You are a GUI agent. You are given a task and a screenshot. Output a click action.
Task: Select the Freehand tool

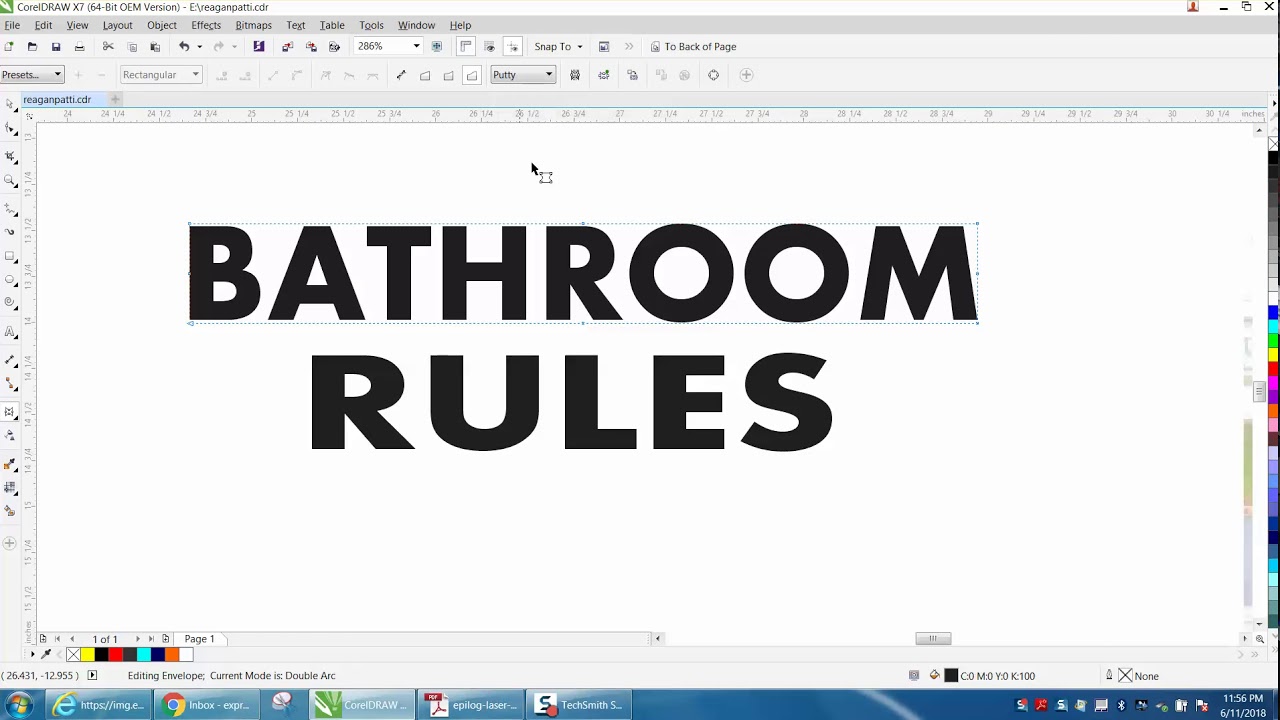10,208
